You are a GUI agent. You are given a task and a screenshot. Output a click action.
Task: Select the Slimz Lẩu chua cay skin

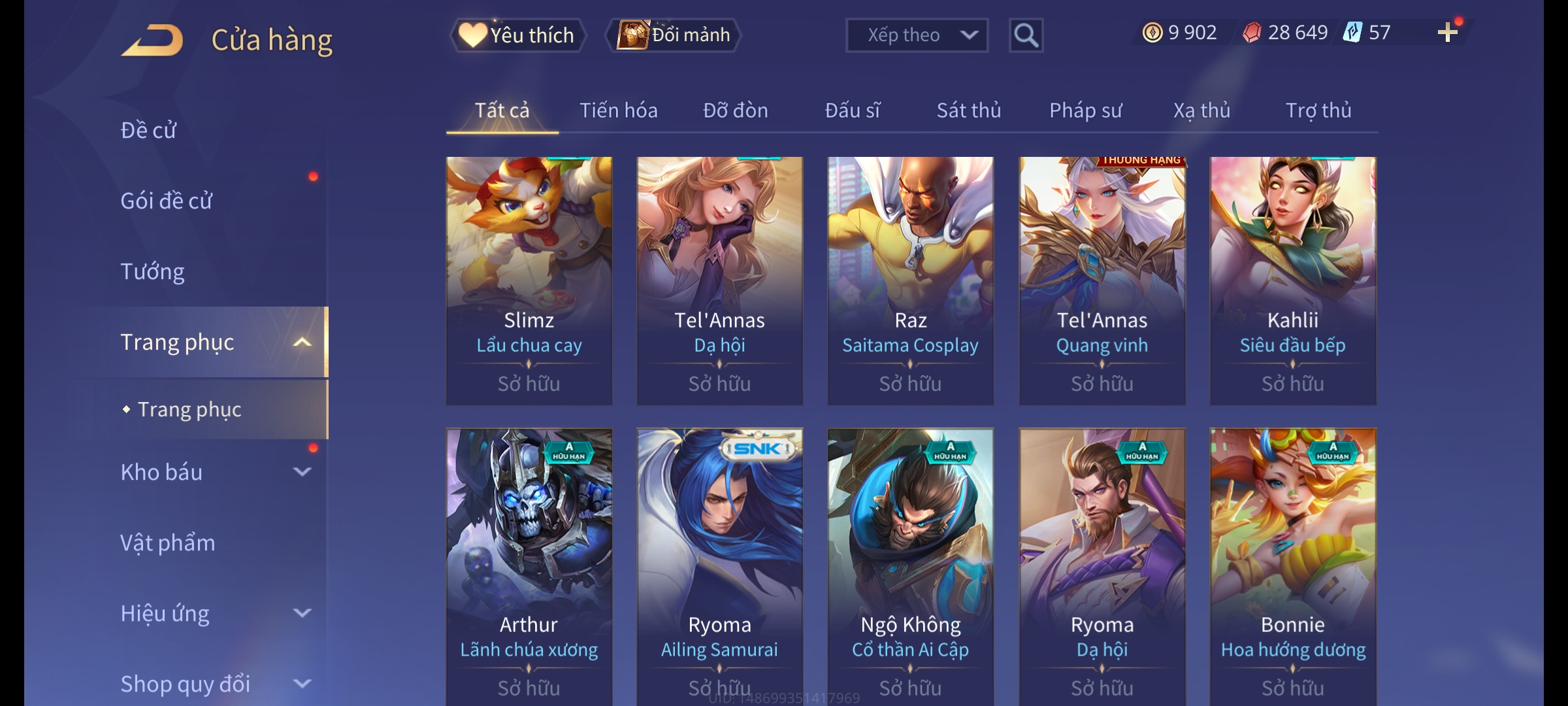(529, 280)
